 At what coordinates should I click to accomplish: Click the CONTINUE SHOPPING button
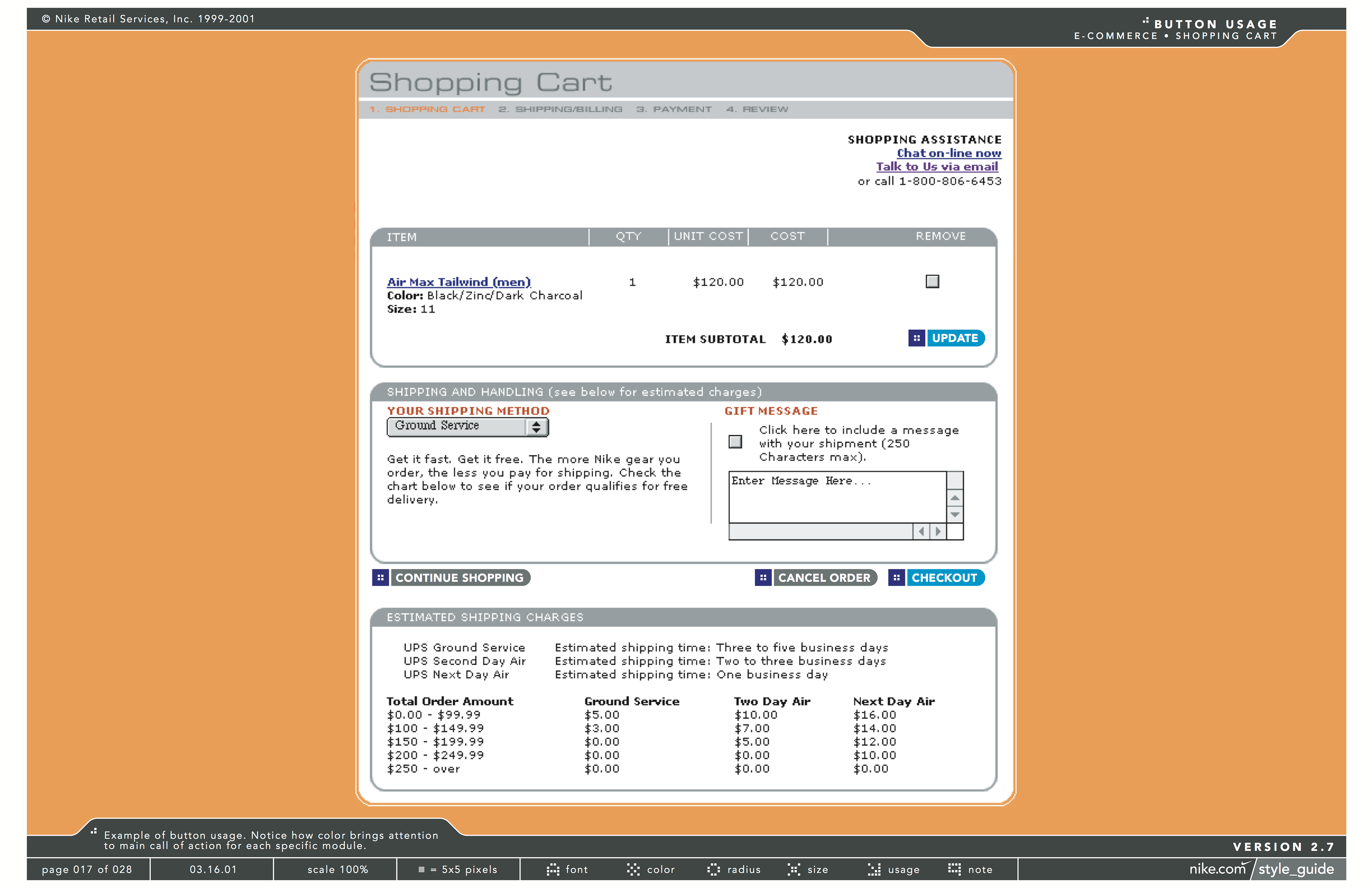[x=460, y=577]
